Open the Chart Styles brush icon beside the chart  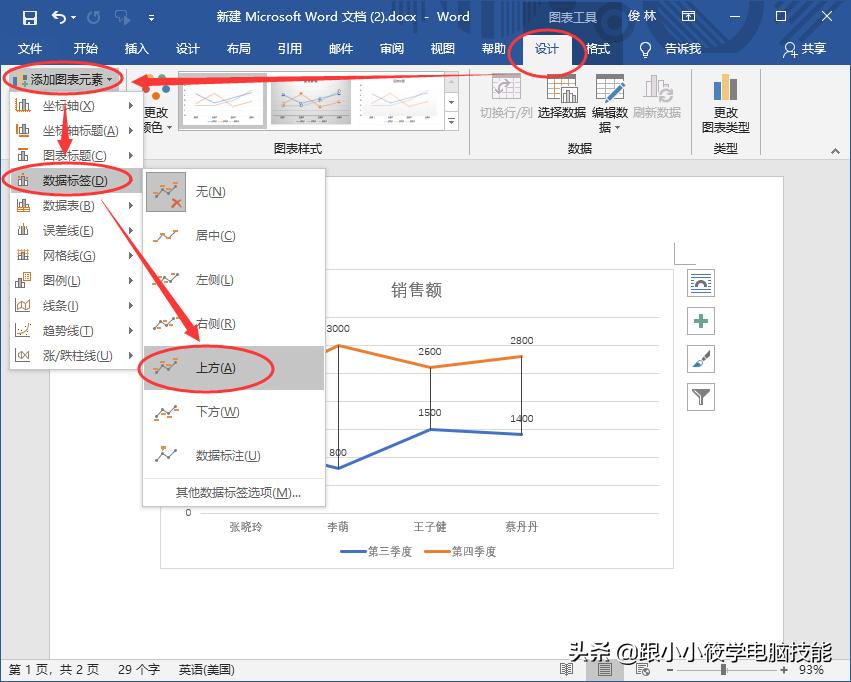point(701,359)
